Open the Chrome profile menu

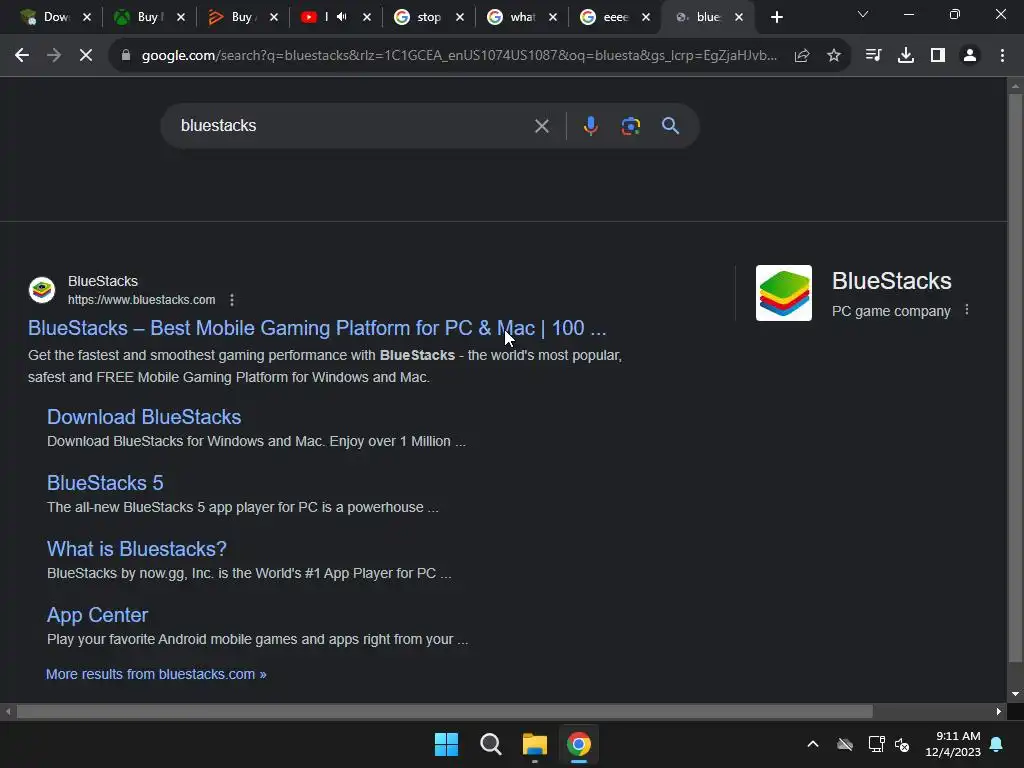point(970,56)
